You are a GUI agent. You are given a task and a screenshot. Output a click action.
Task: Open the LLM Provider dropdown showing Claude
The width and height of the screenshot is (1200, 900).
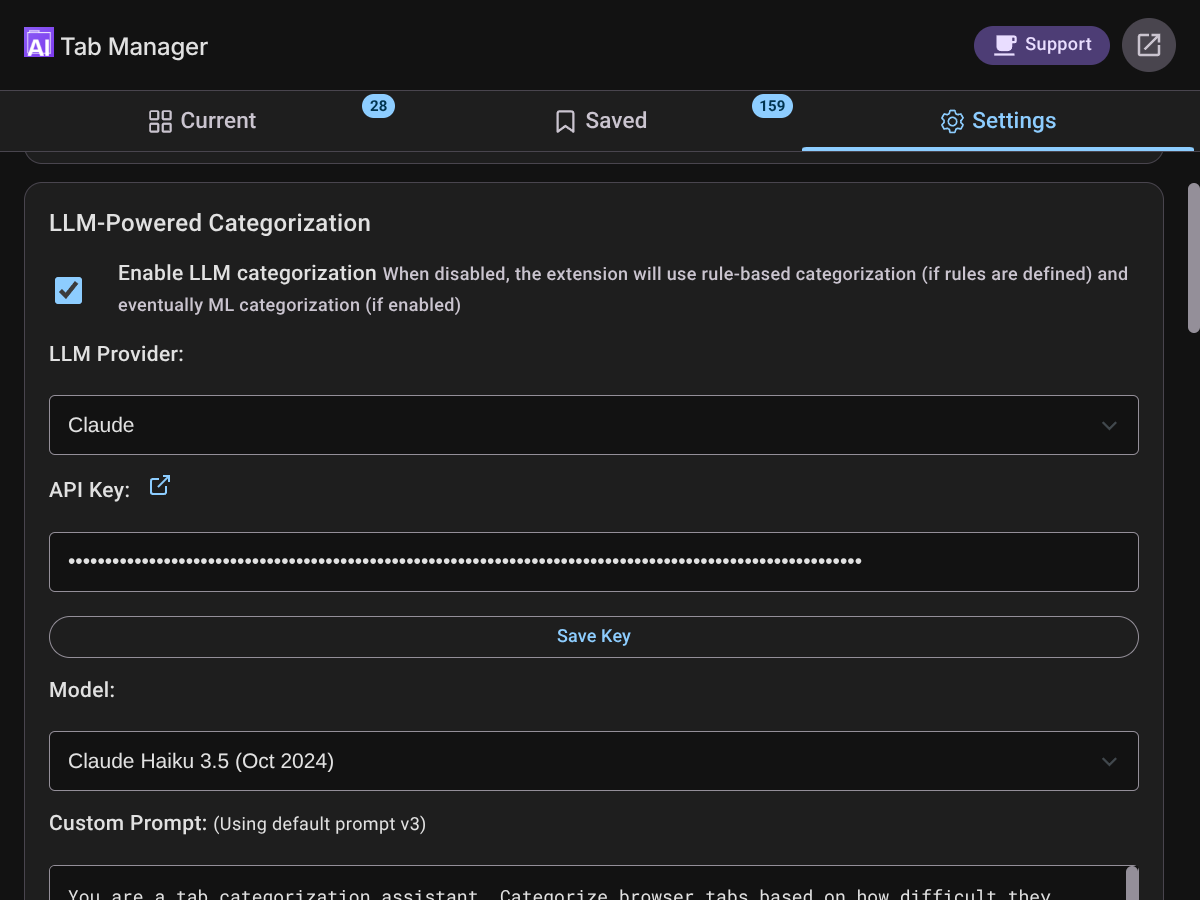[594, 425]
